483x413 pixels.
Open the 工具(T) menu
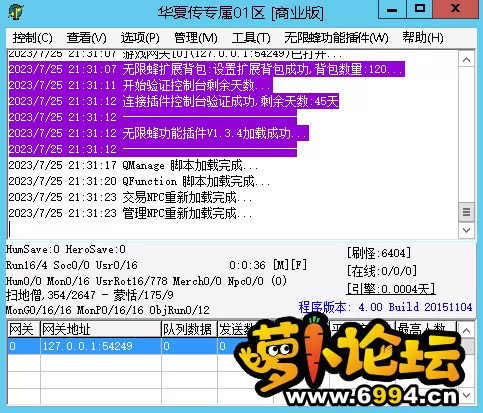251,38
